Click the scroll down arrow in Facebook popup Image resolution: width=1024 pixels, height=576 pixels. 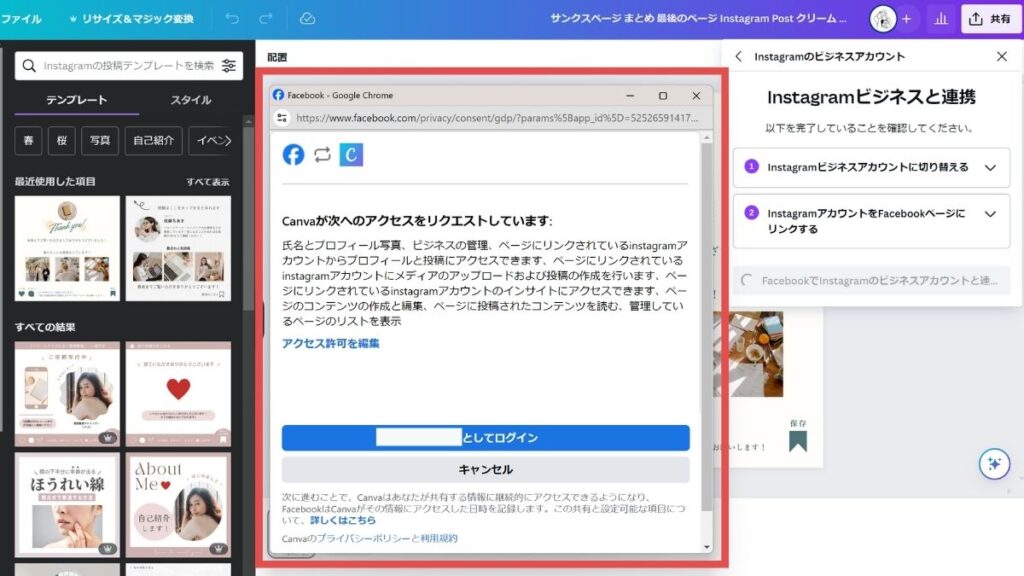click(707, 547)
